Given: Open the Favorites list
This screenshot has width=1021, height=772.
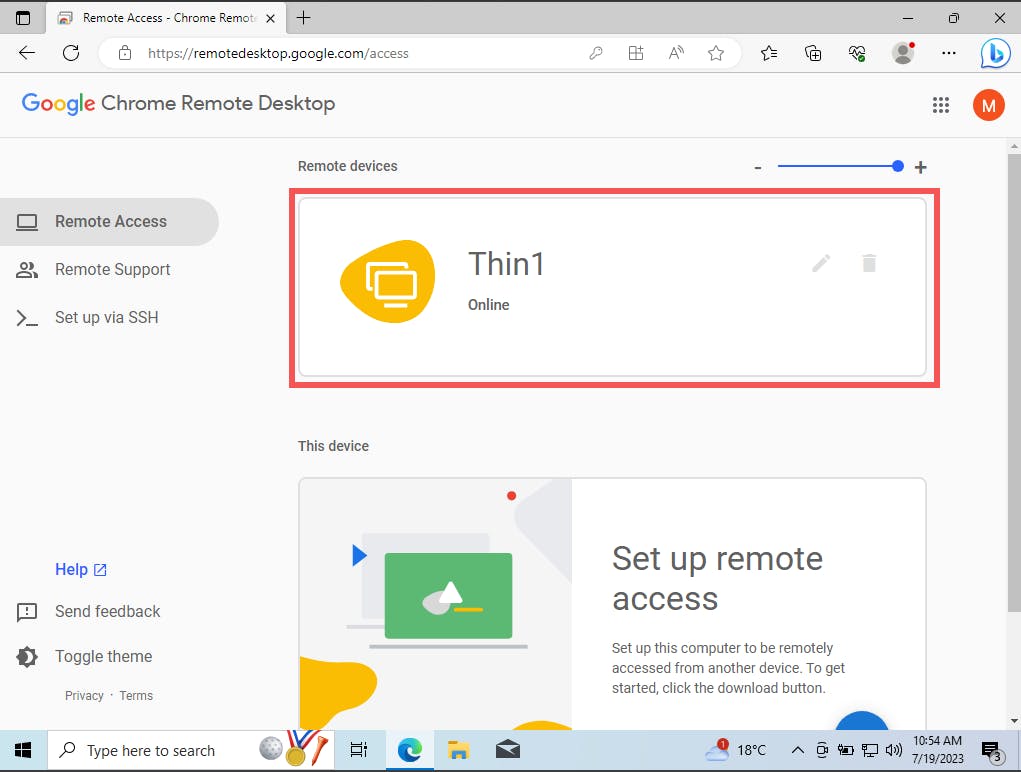Looking at the screenshot, I should (x=769, y=53).
